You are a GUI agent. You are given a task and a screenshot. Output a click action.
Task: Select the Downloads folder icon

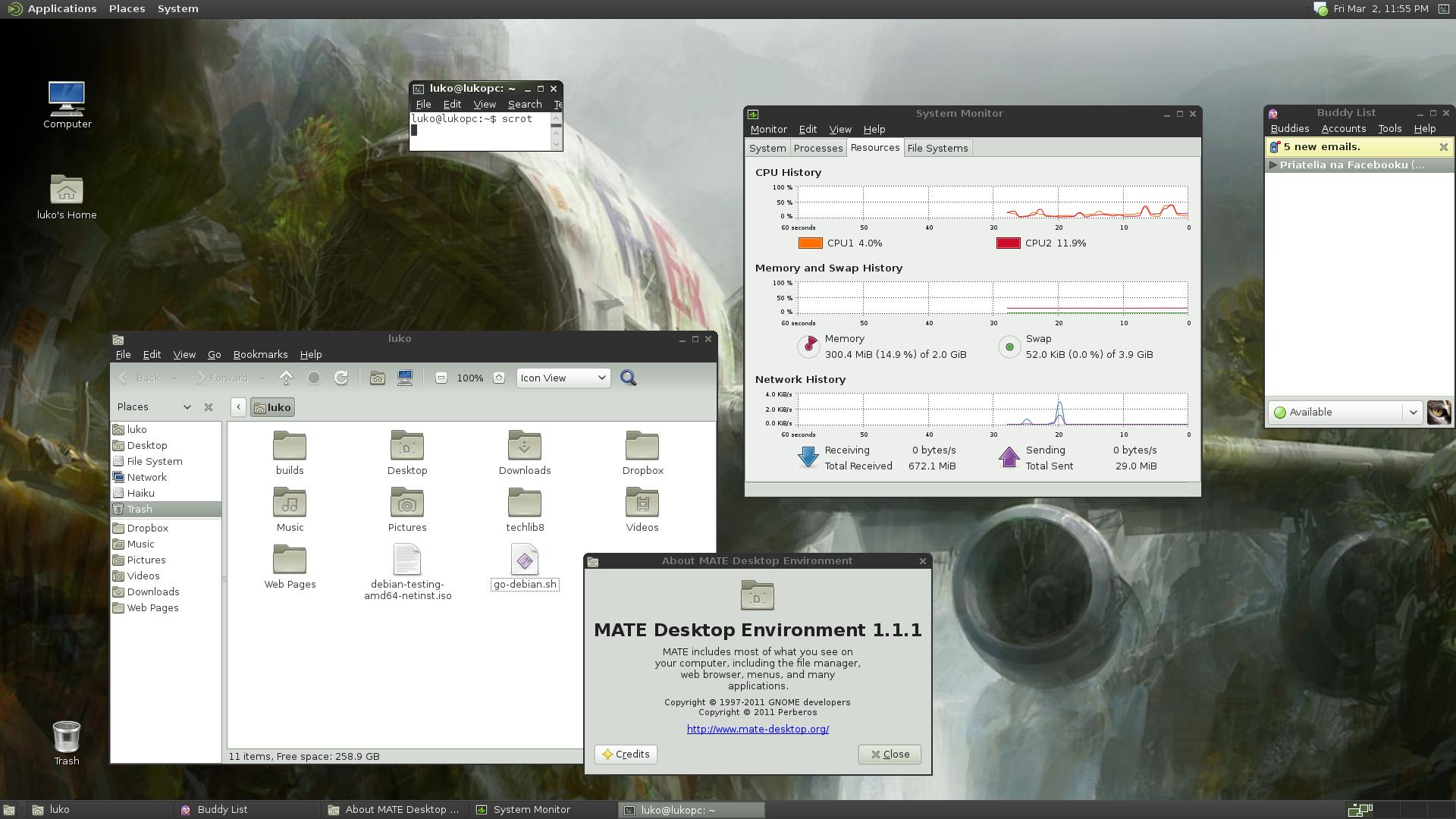(x=525, y=453)
